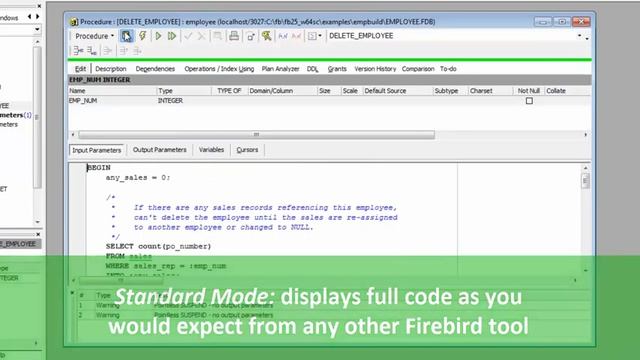Click the second greyed text-case icon
640x360 pixels.
pyautogui.click(x=296, y=36)
